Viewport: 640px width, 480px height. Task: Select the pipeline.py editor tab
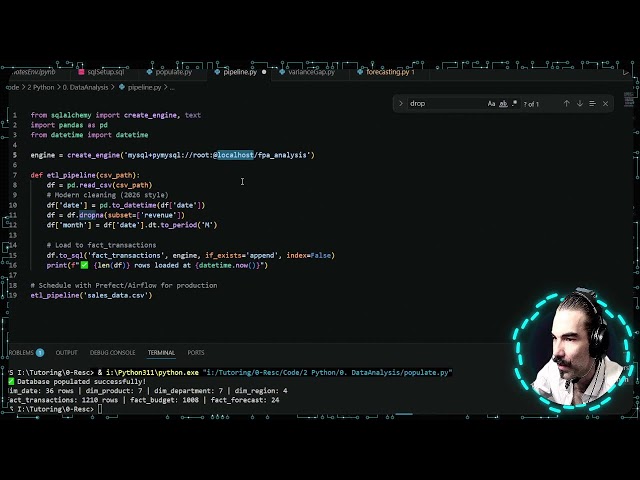pyautogui.click(x=240, y=72)
